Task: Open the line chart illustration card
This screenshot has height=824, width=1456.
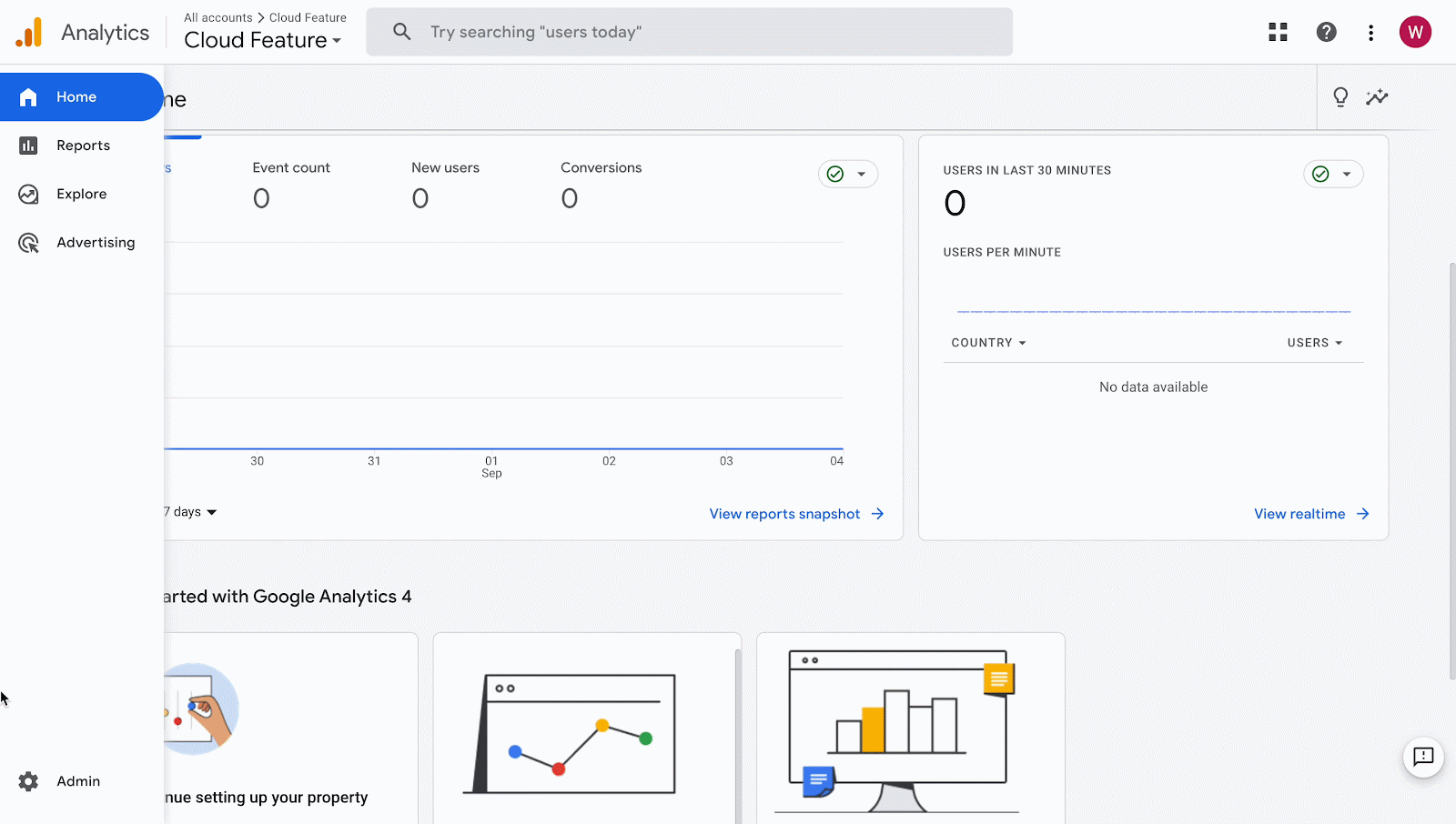Action: [x=587, y=729]
